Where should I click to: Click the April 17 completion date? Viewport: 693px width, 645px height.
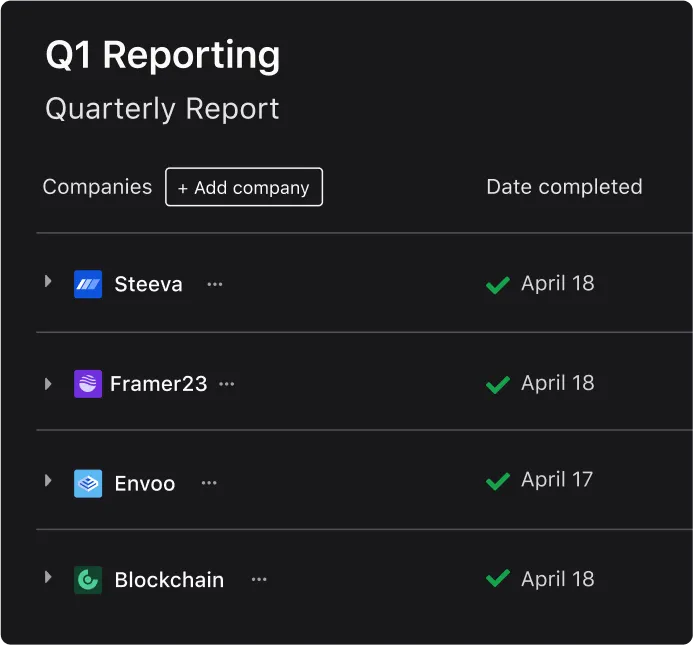tap(557, 480)
